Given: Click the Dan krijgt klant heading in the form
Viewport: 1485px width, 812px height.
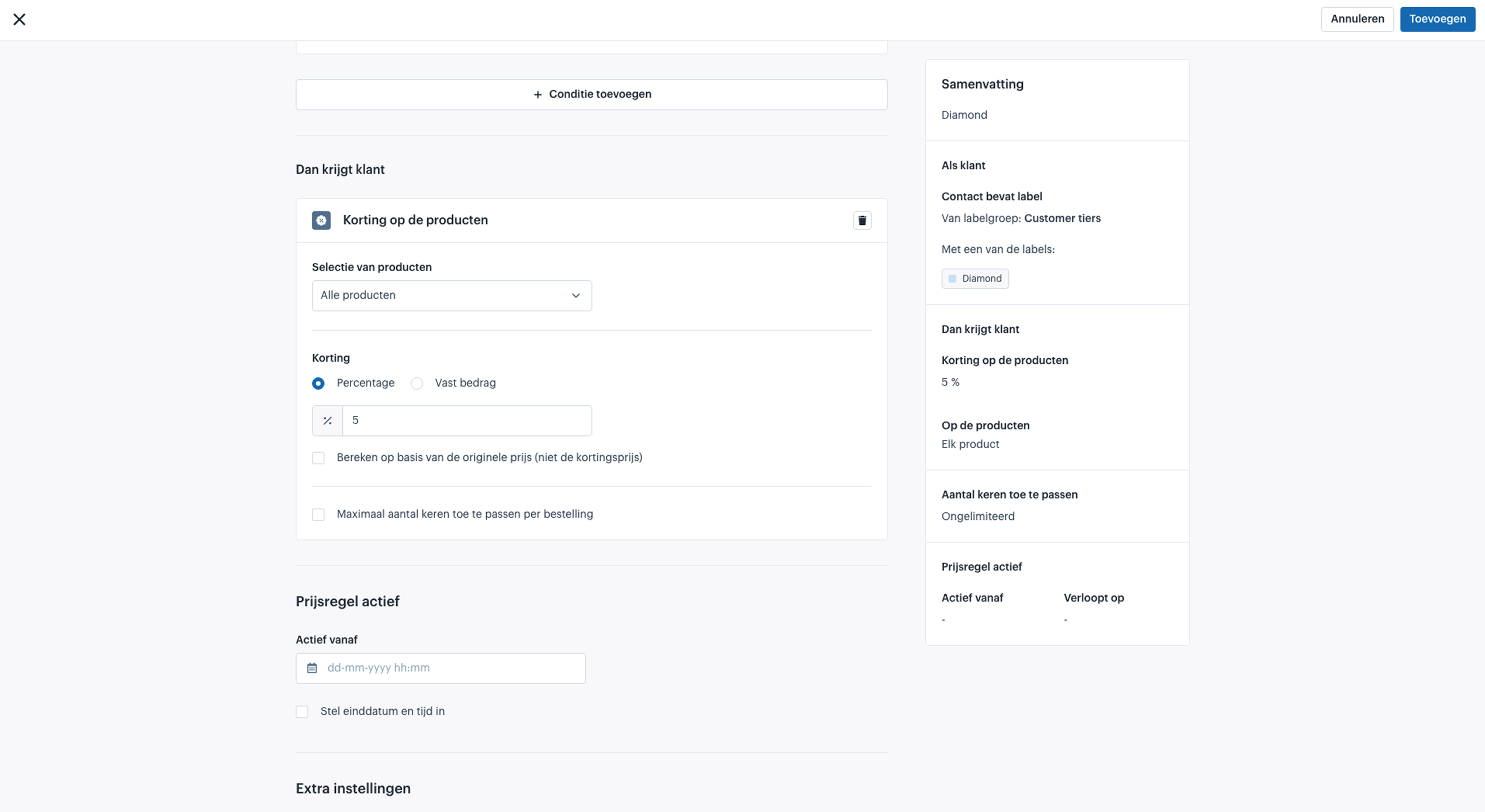Looking at the screenshot, I should [x=340, y=170].
